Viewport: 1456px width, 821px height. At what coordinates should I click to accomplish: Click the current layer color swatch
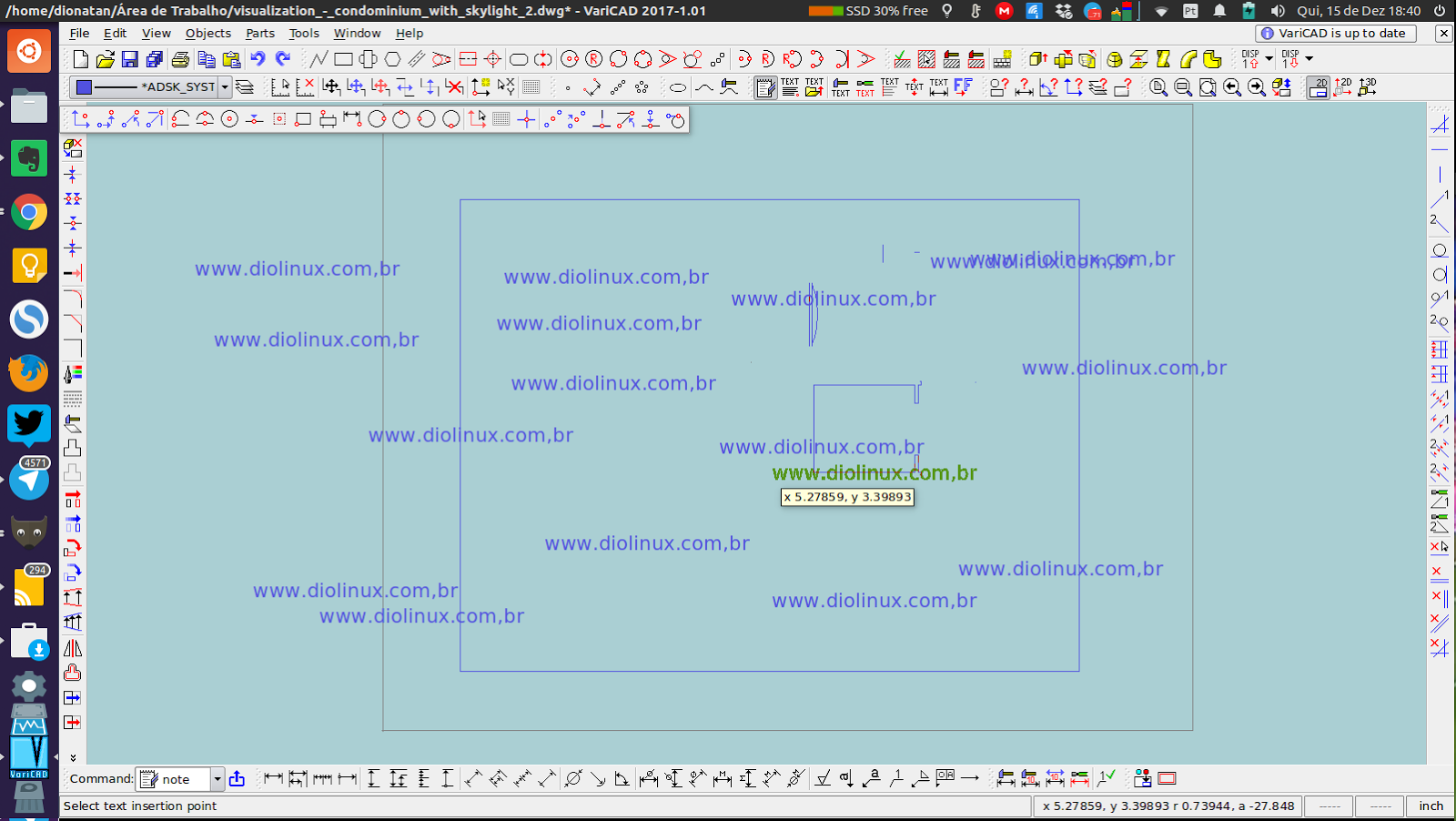click(x=84, y=87)
